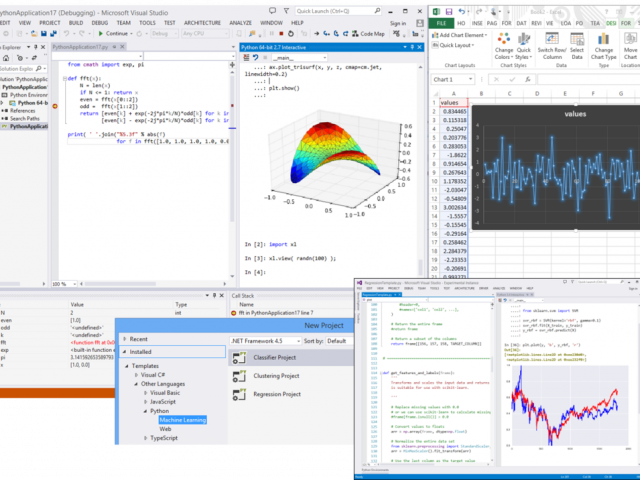Expand the Recent section in New Project

point(122,339)
